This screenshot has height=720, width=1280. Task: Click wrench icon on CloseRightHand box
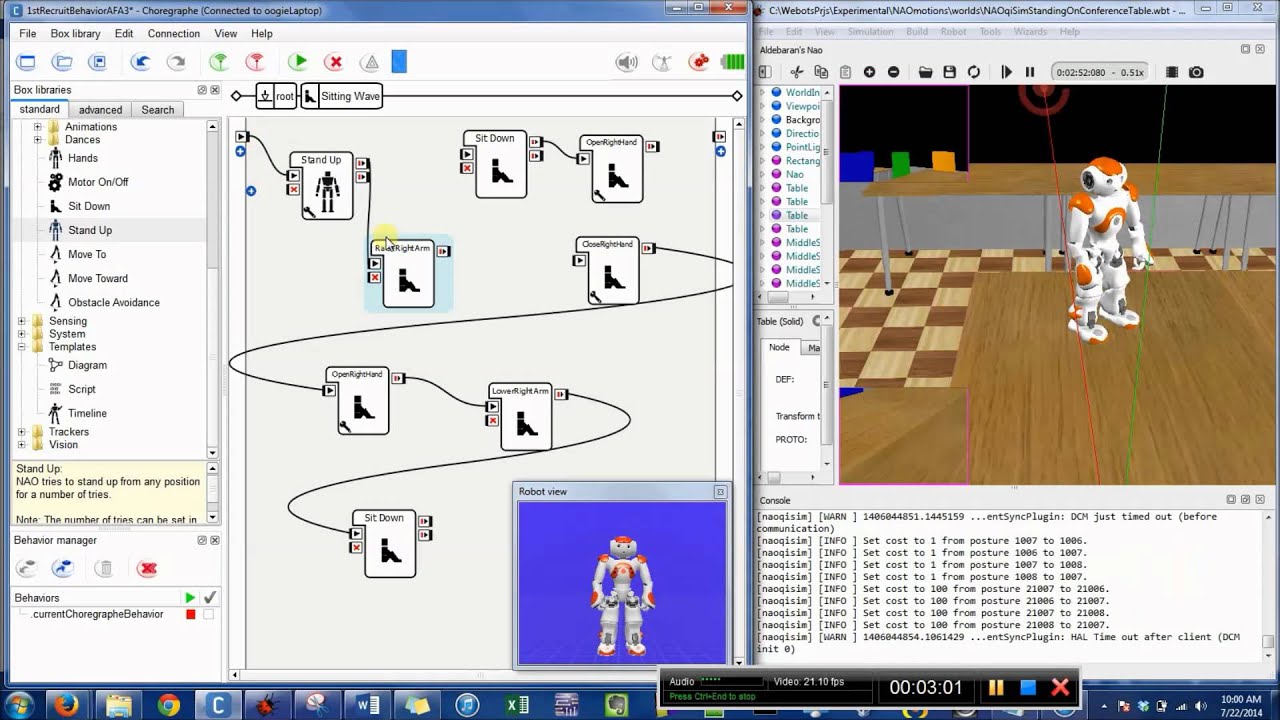pyautogui.click(x=595, y=296)
